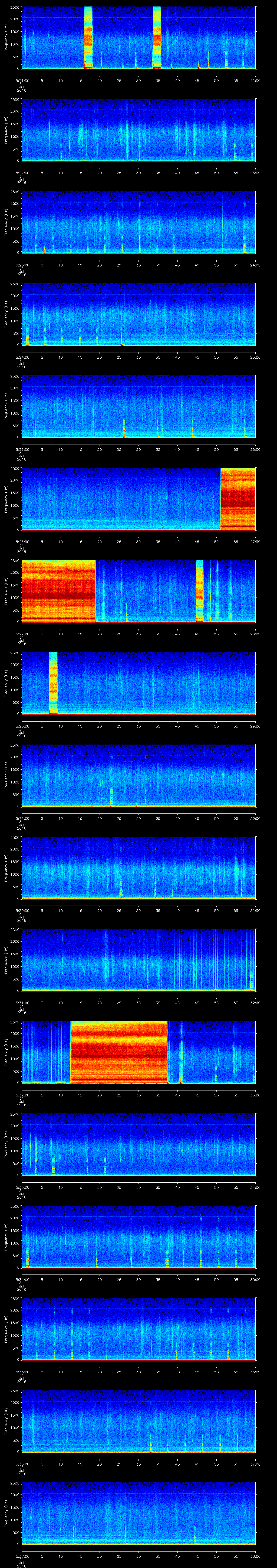Select the large red block starting the 5:27 spectrogram
The width and height of the screenshot is (277, 1568).
58,590
